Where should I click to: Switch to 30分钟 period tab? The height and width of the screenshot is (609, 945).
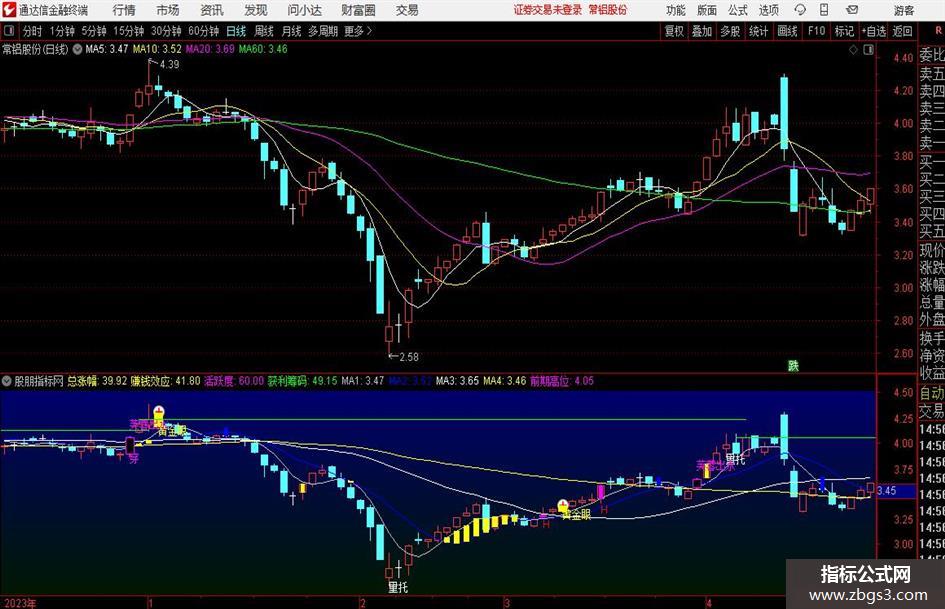166,31
